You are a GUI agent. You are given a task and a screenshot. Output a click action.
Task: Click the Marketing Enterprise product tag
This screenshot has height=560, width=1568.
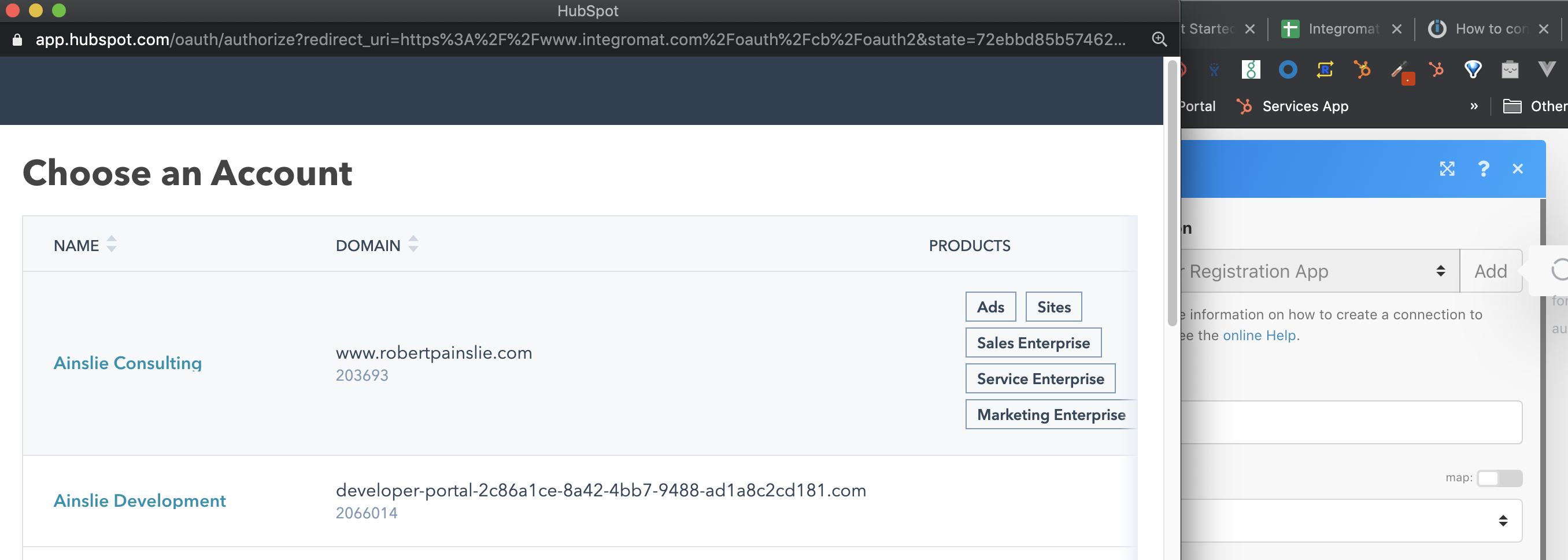tap(1051, 415)
